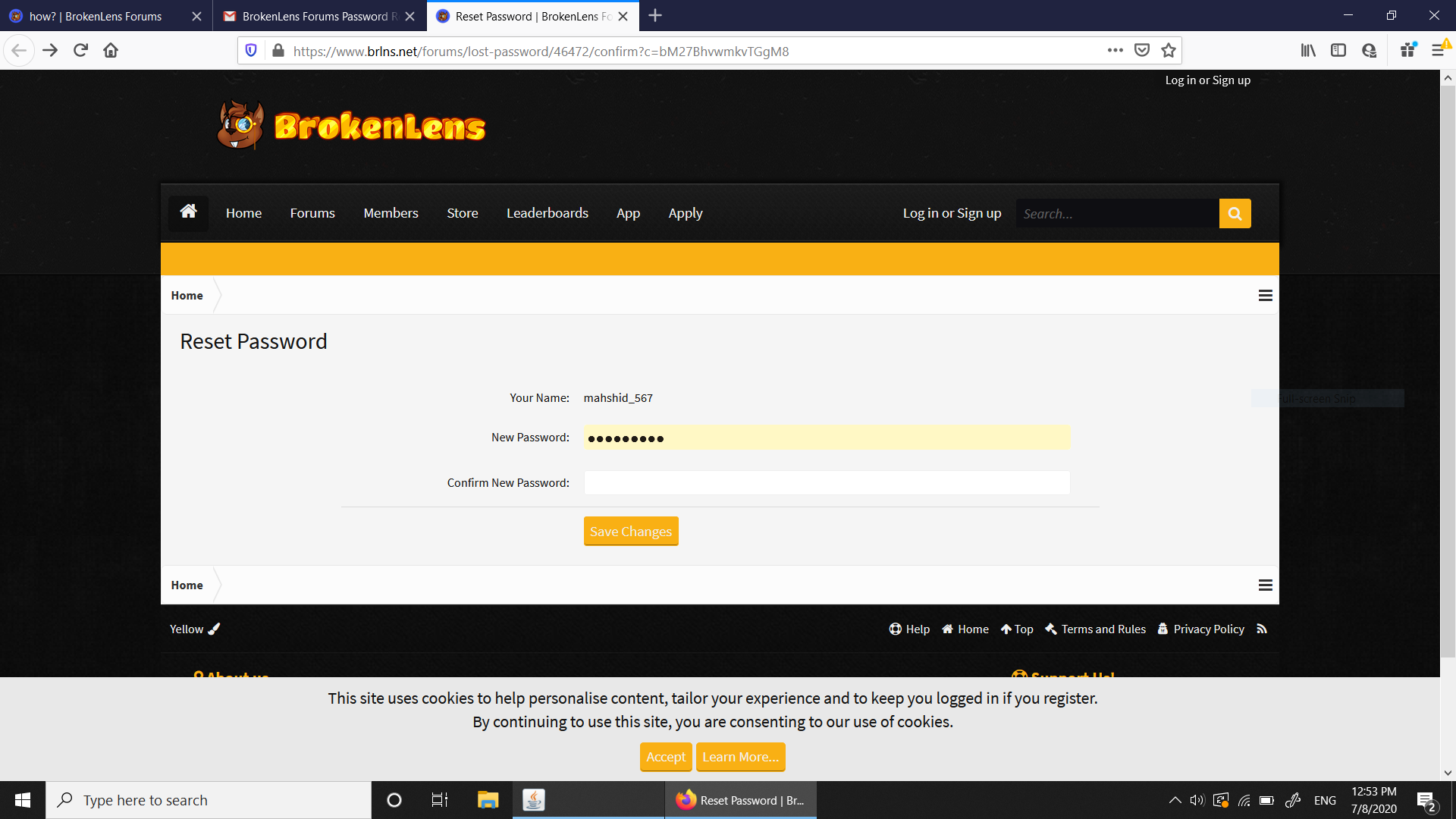Accept the cookies notice

tap(666, 757)
